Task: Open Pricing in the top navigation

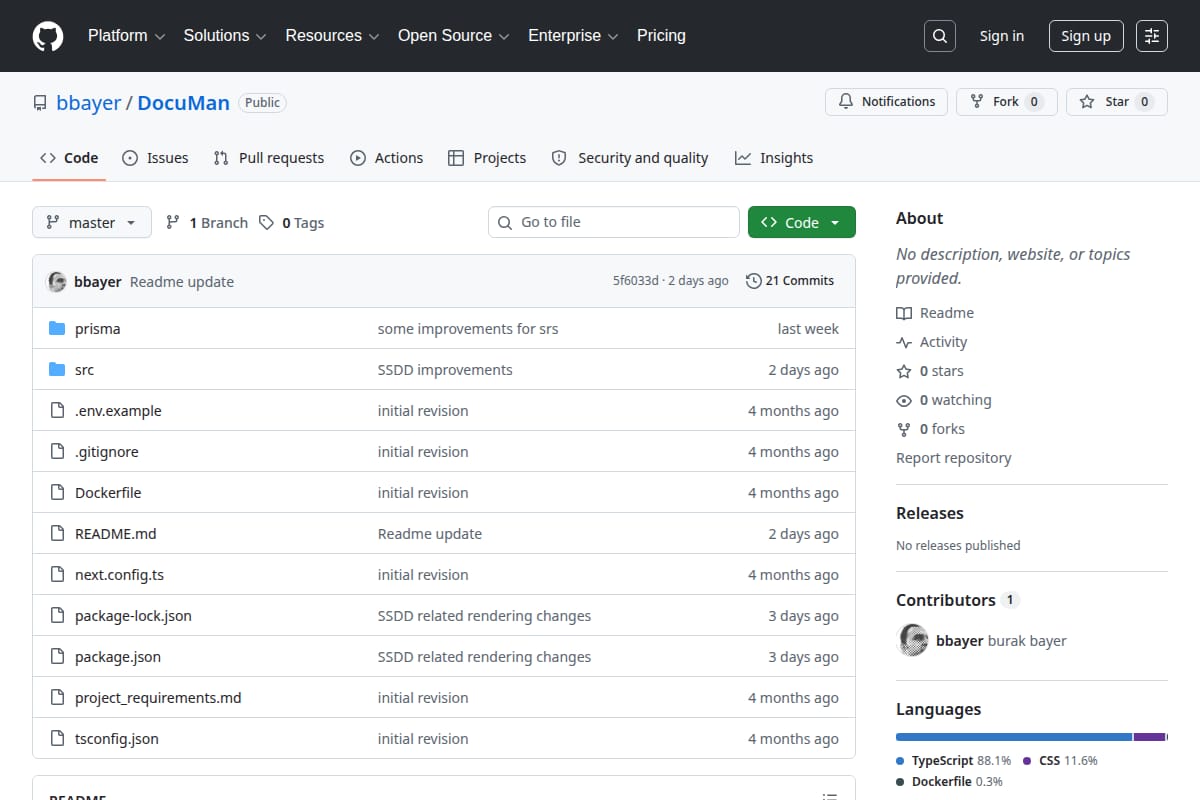Action: 661,36
